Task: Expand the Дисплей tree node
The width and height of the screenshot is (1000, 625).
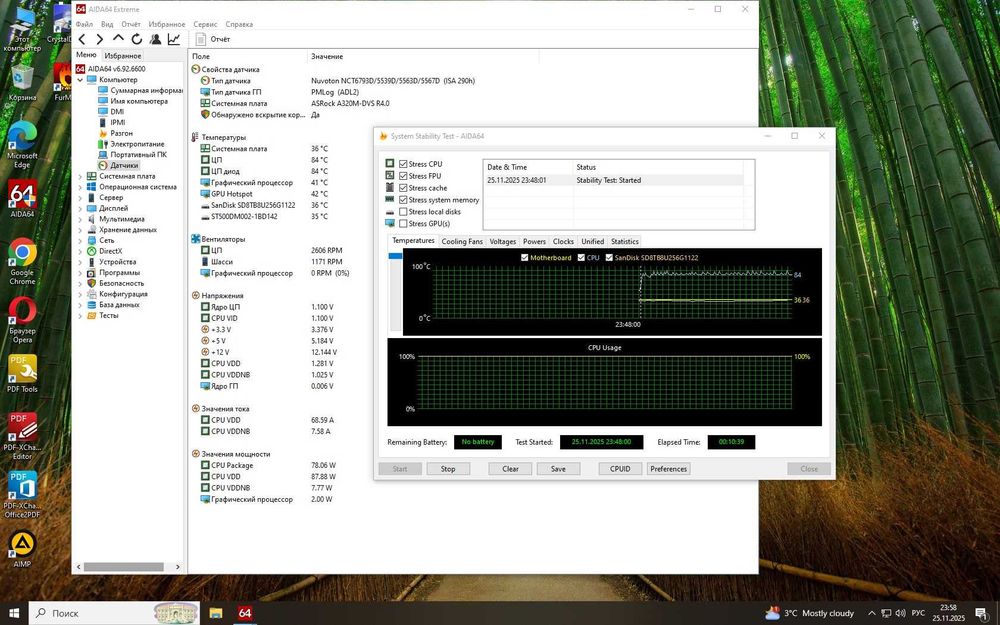Action: pyautogui.click(x=80, y=209)
